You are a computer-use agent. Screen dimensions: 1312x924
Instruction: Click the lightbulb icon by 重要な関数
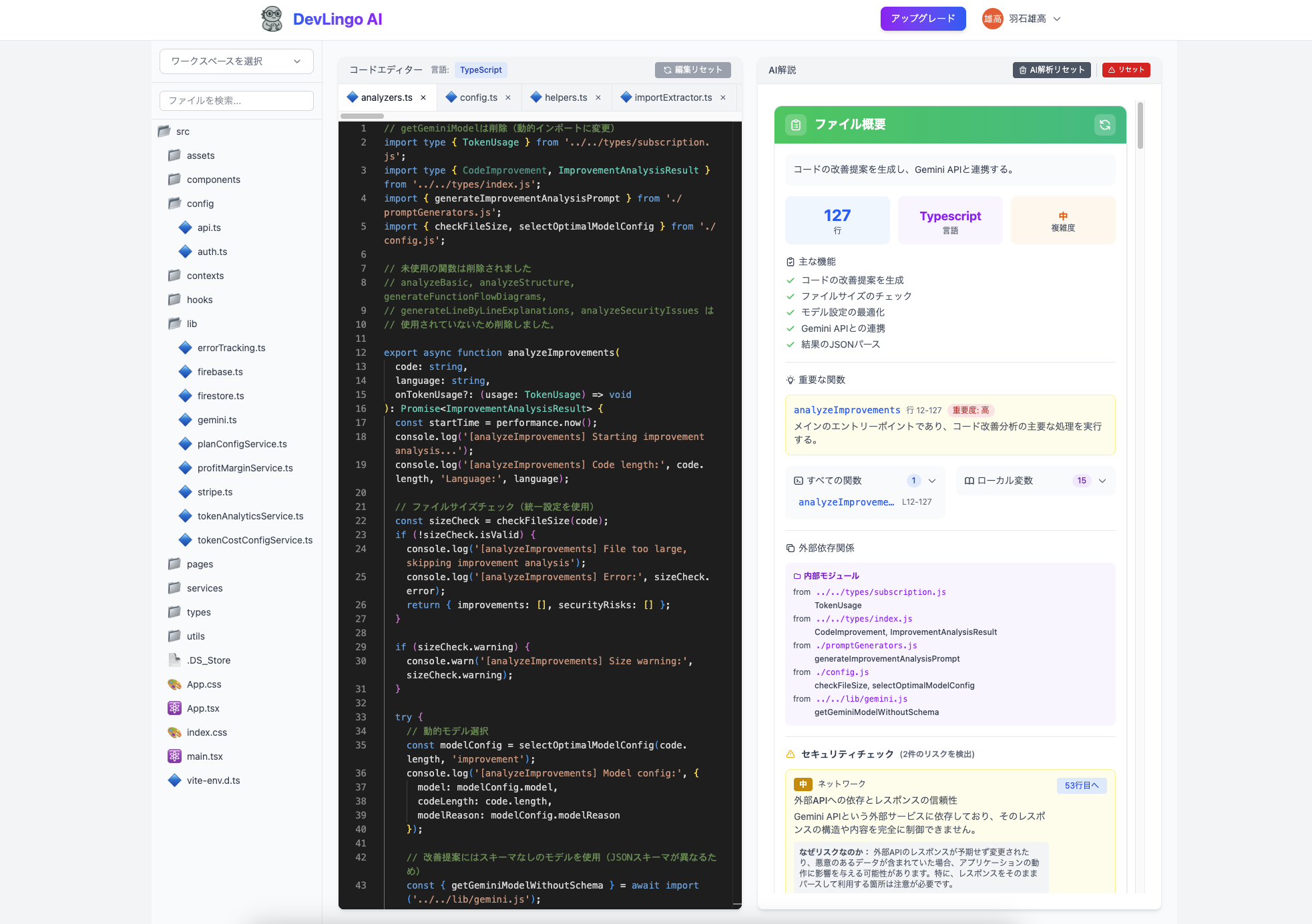click(791, 380)
